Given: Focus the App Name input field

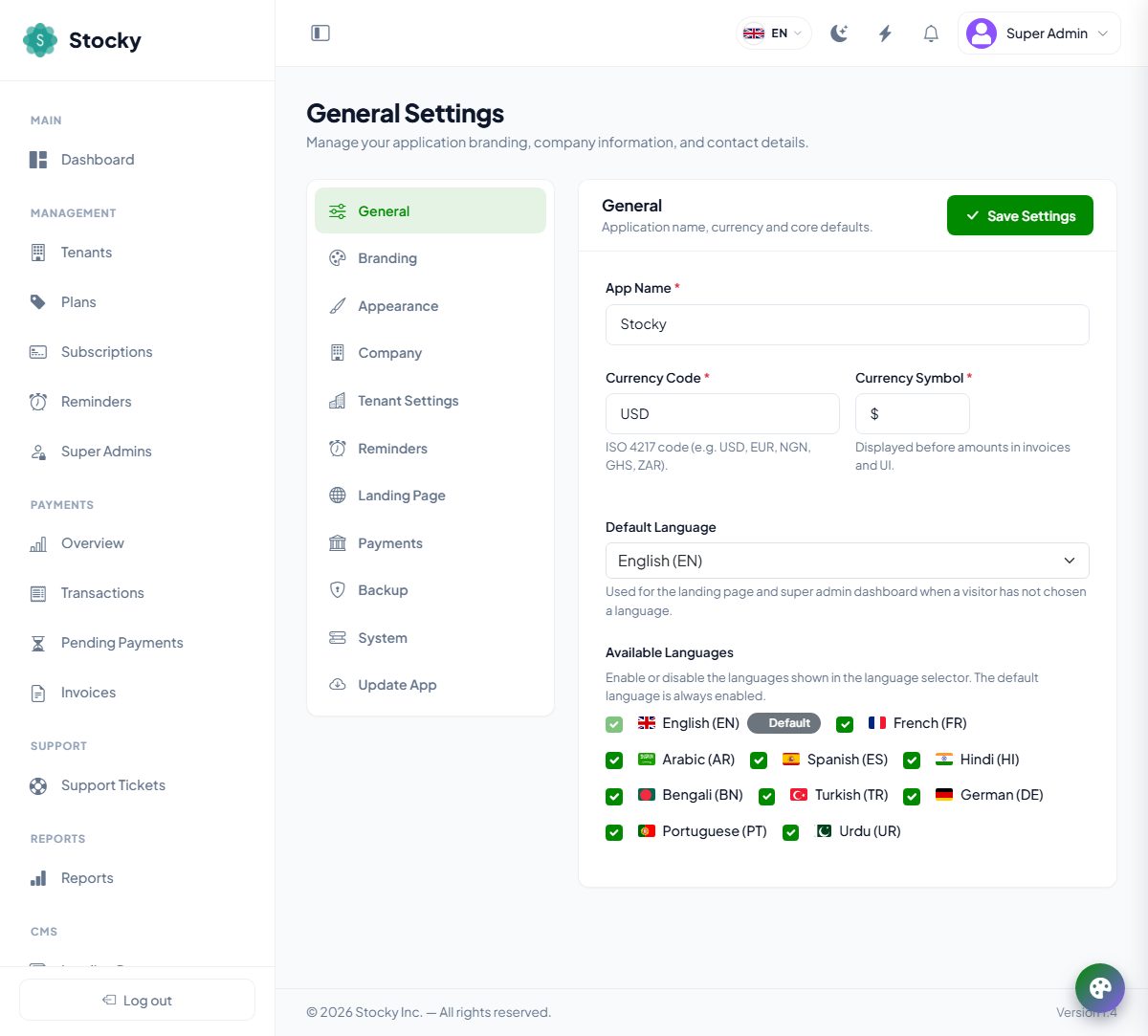Looking at the screenshot, I should pyautogui.click(x=847, y=324).
